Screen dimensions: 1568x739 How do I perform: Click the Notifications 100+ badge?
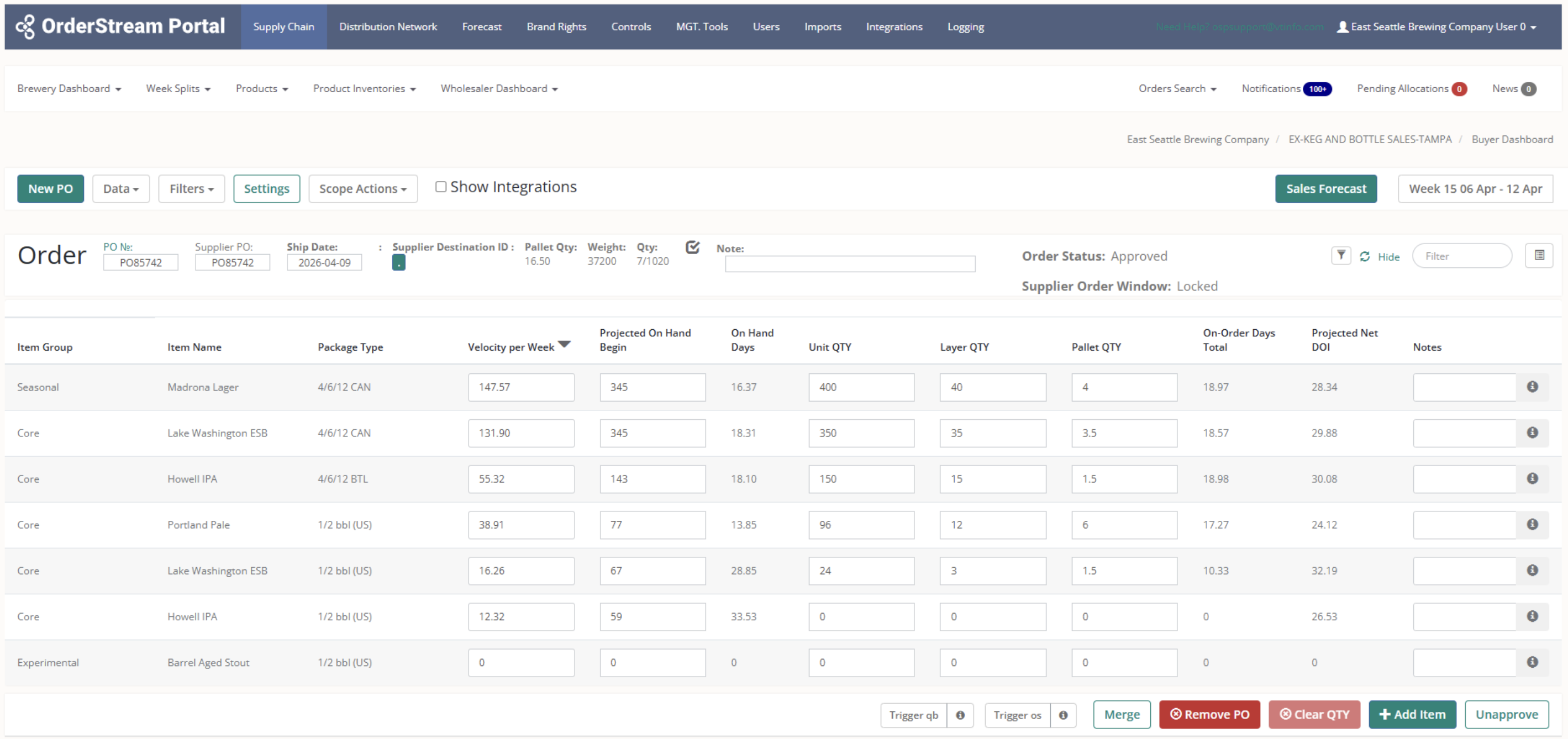coord(1317,89)
